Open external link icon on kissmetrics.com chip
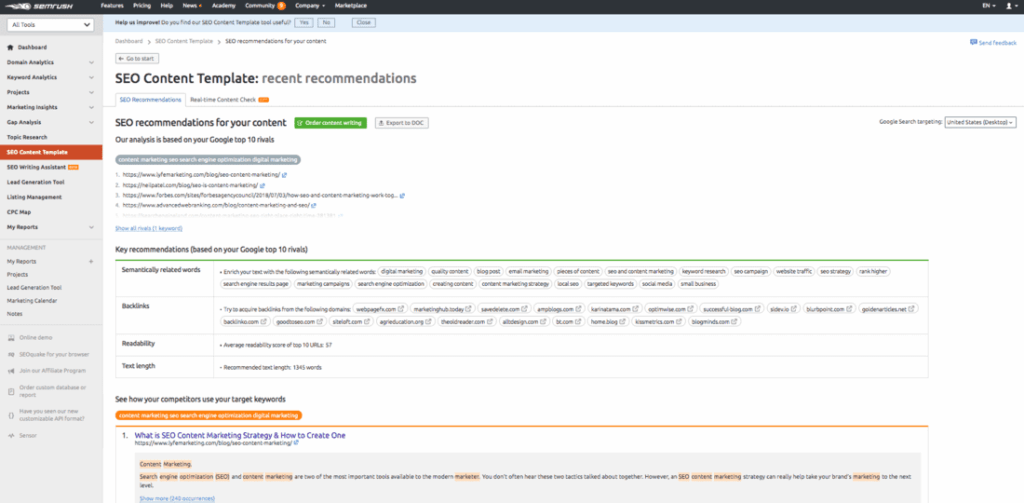Screen dimensions: 1024x503 (680, 321)
